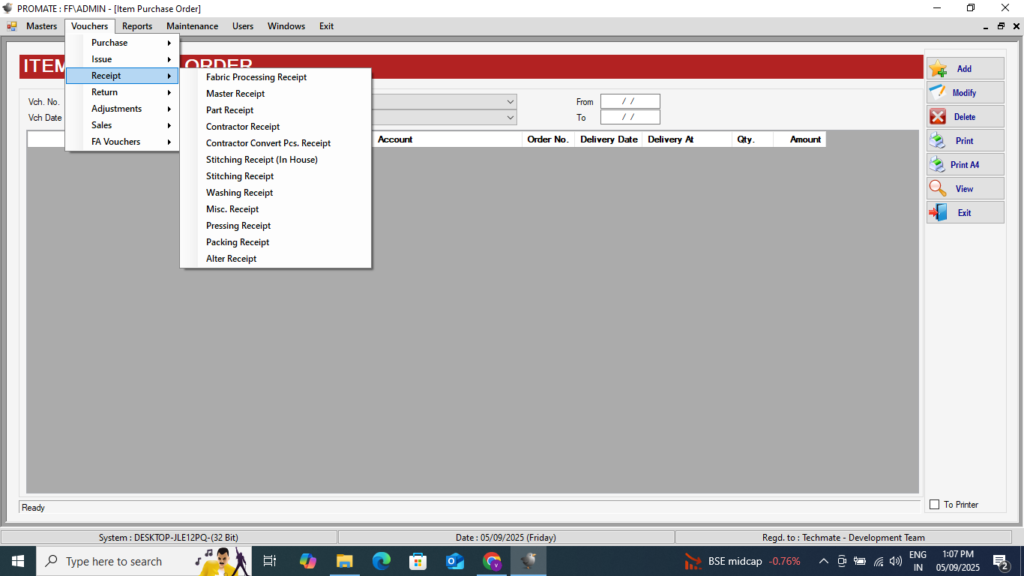
Task: Click the View magnifier icon
Action: pos(938,189)
